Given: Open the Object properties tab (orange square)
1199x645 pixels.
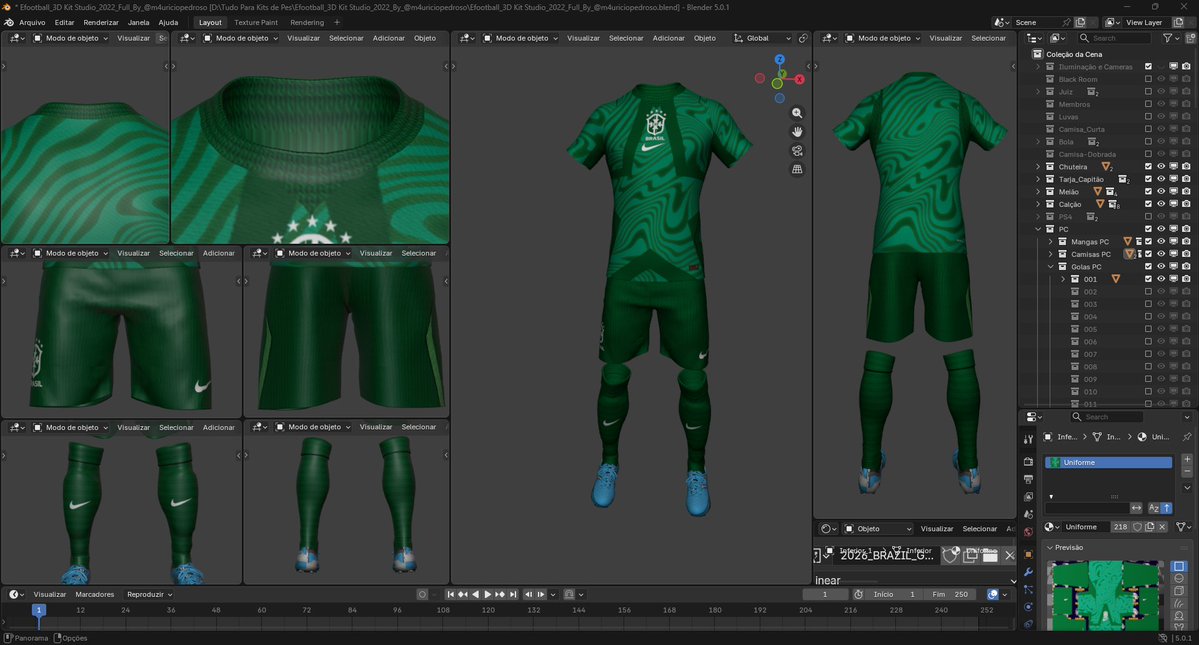Looking at the screenshot, I should [1028, 555].
